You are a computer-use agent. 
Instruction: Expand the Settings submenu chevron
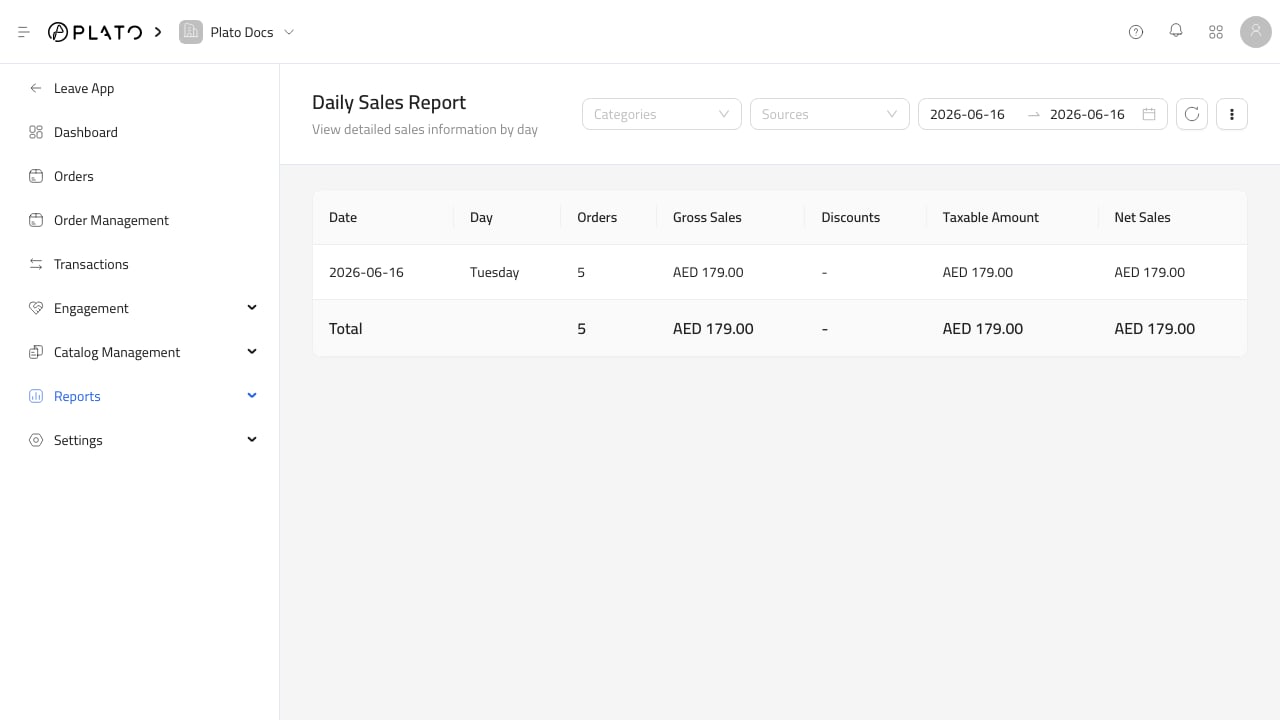click(252, 439)
